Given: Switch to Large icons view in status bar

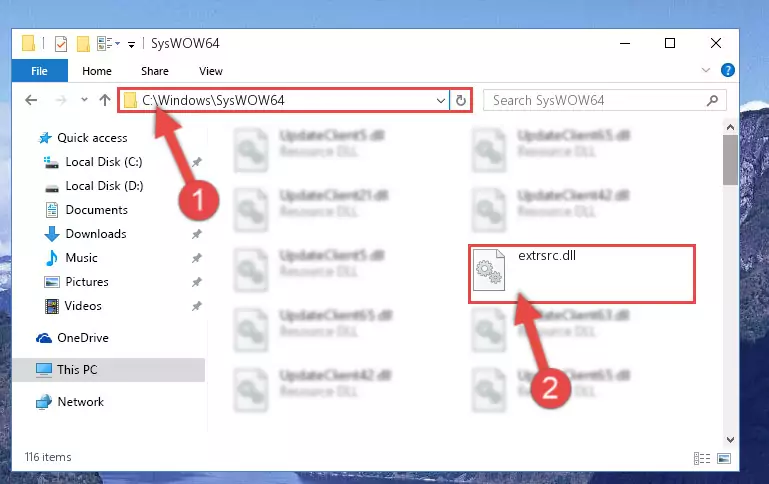Looking at the screenshot, I should (x=724, y=459).
